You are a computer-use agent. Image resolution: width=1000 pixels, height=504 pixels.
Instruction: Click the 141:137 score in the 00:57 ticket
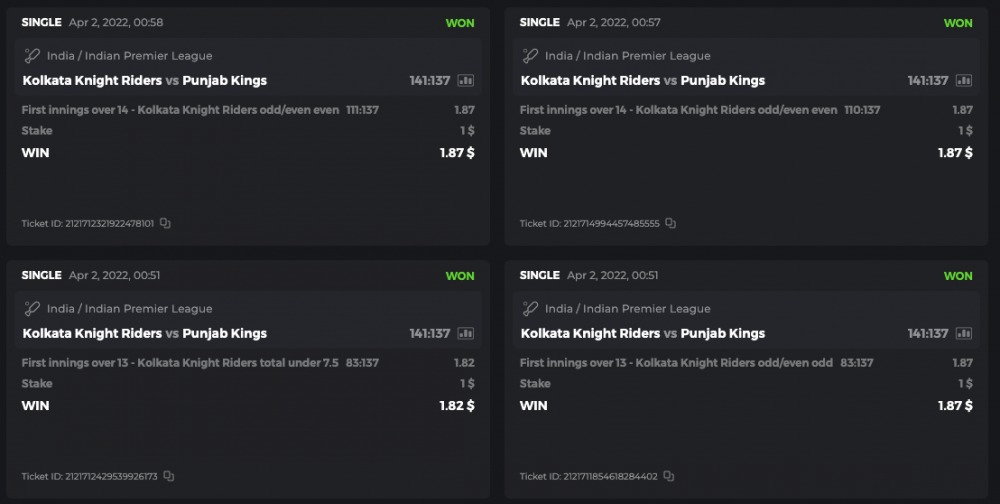tap(928, 81)
